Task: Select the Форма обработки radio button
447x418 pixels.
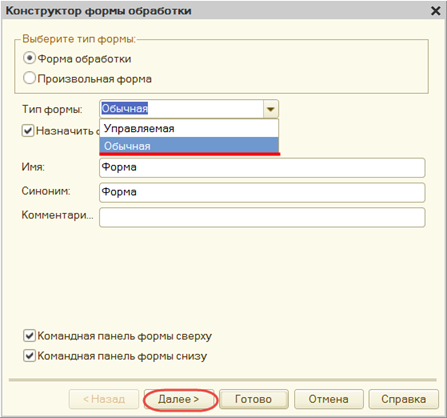Action: point(29,59)
